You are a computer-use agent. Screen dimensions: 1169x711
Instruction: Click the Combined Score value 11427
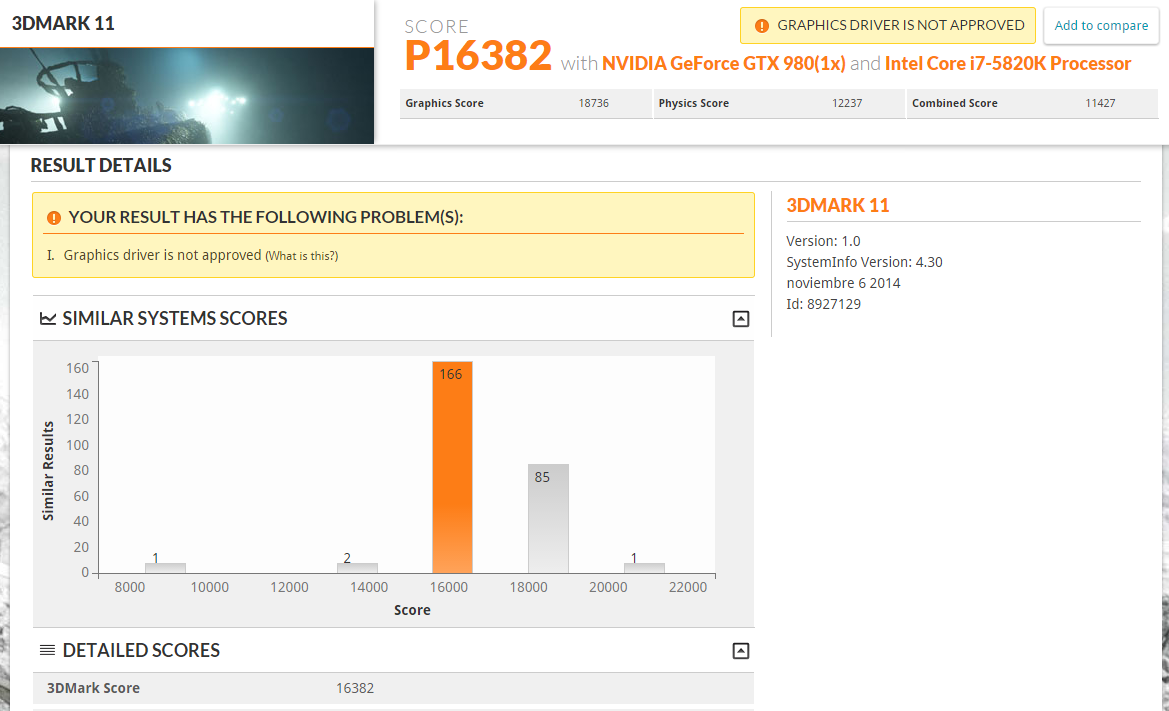pos(1100,104)
